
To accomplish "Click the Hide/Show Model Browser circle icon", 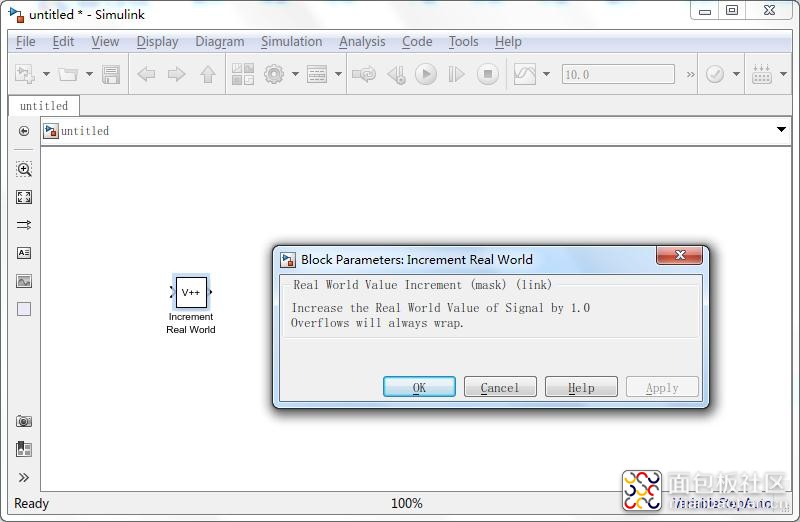I will click(24, 131).
